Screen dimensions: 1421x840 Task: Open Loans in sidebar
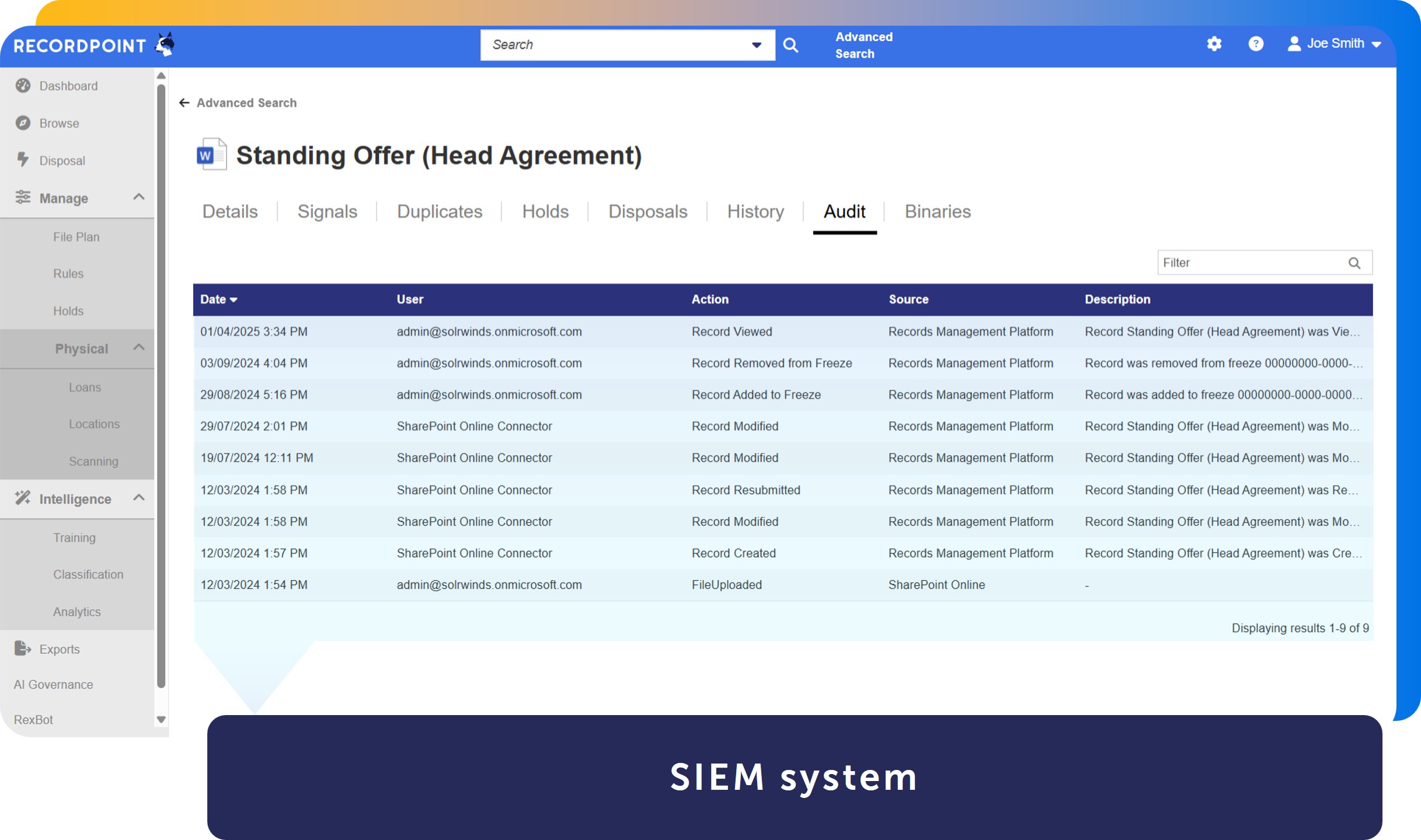point(85,388)
